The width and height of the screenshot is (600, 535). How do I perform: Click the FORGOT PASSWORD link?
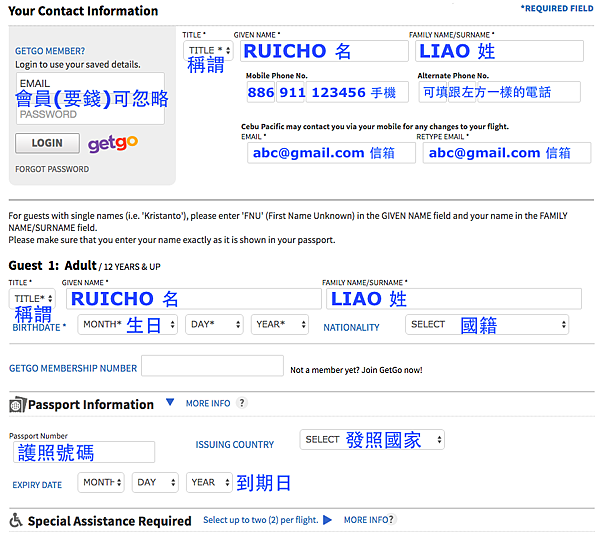tap(52, 169)
